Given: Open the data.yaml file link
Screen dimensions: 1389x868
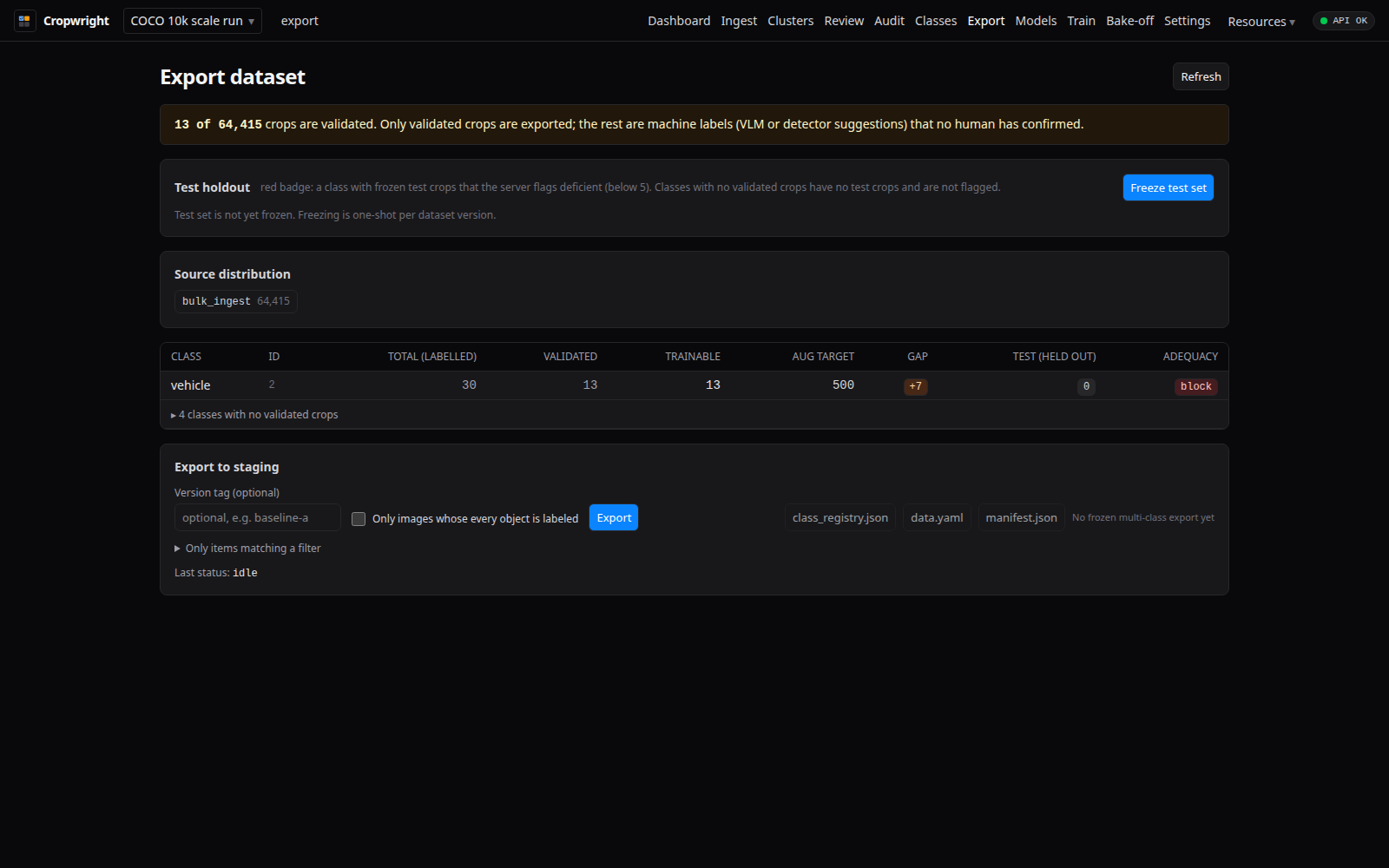Looking at the screenshot, I should 937,517.
